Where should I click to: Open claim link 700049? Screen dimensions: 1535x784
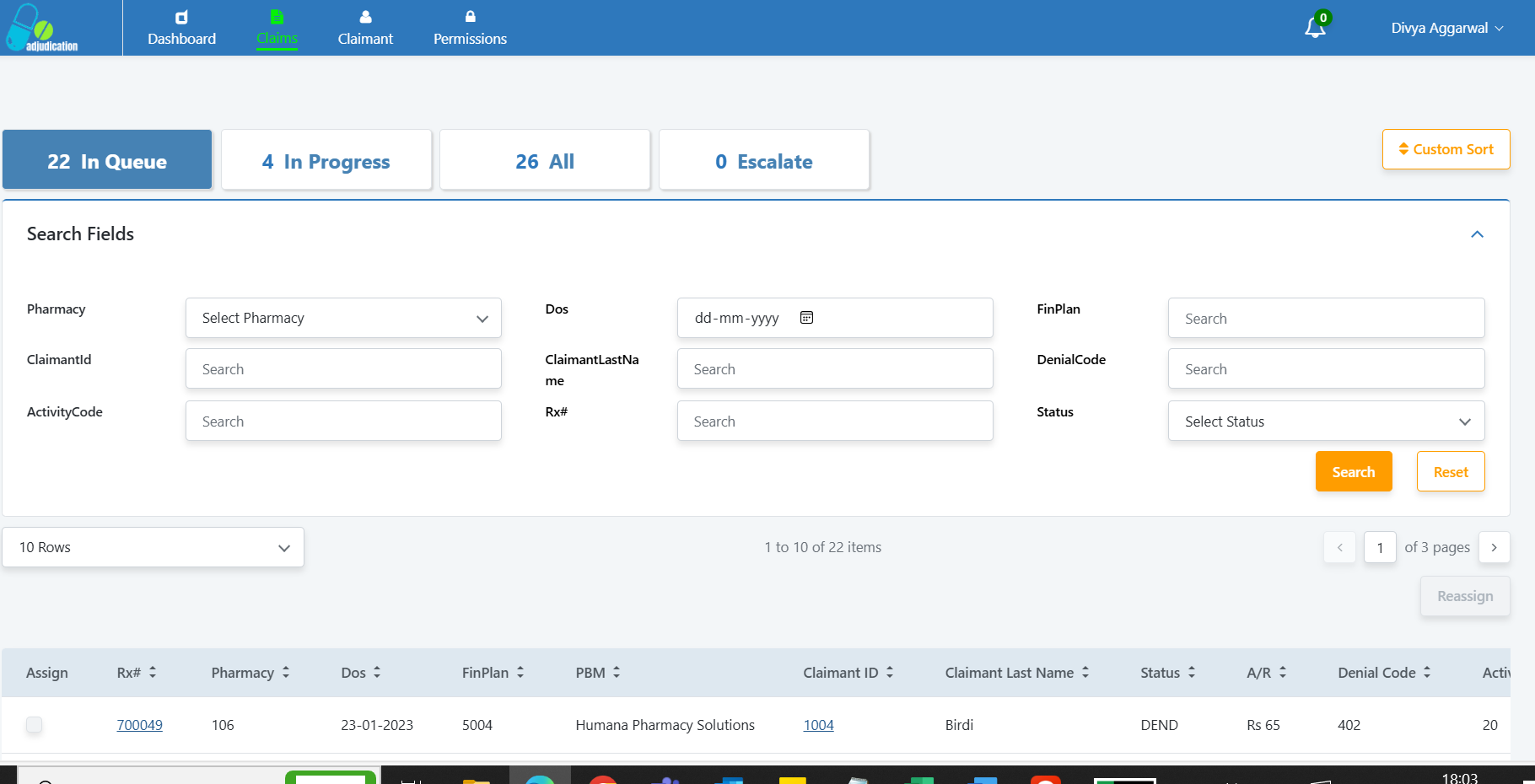click(139, 725)
